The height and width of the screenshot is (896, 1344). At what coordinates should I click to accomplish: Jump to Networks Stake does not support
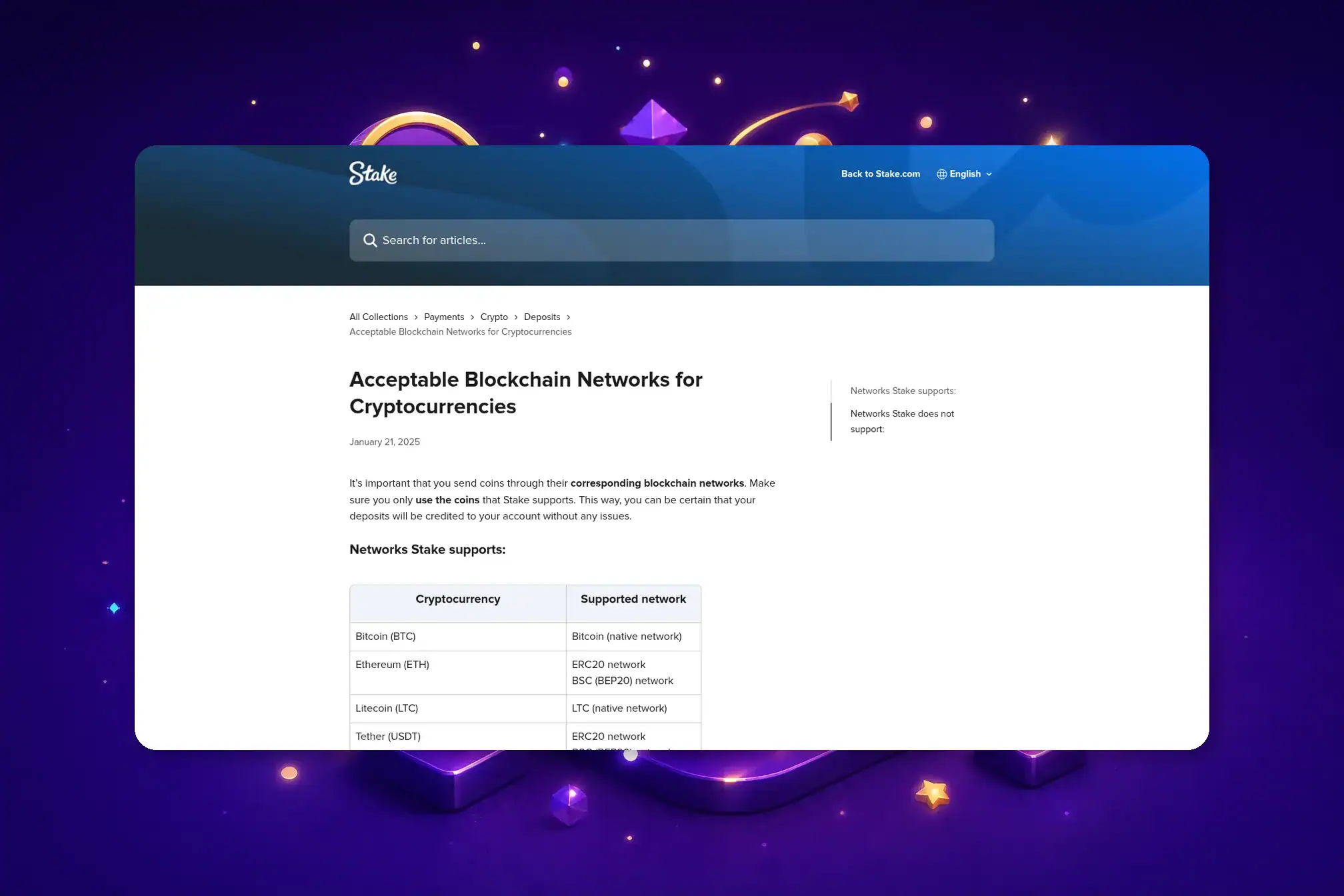click(x=902, y=421)
